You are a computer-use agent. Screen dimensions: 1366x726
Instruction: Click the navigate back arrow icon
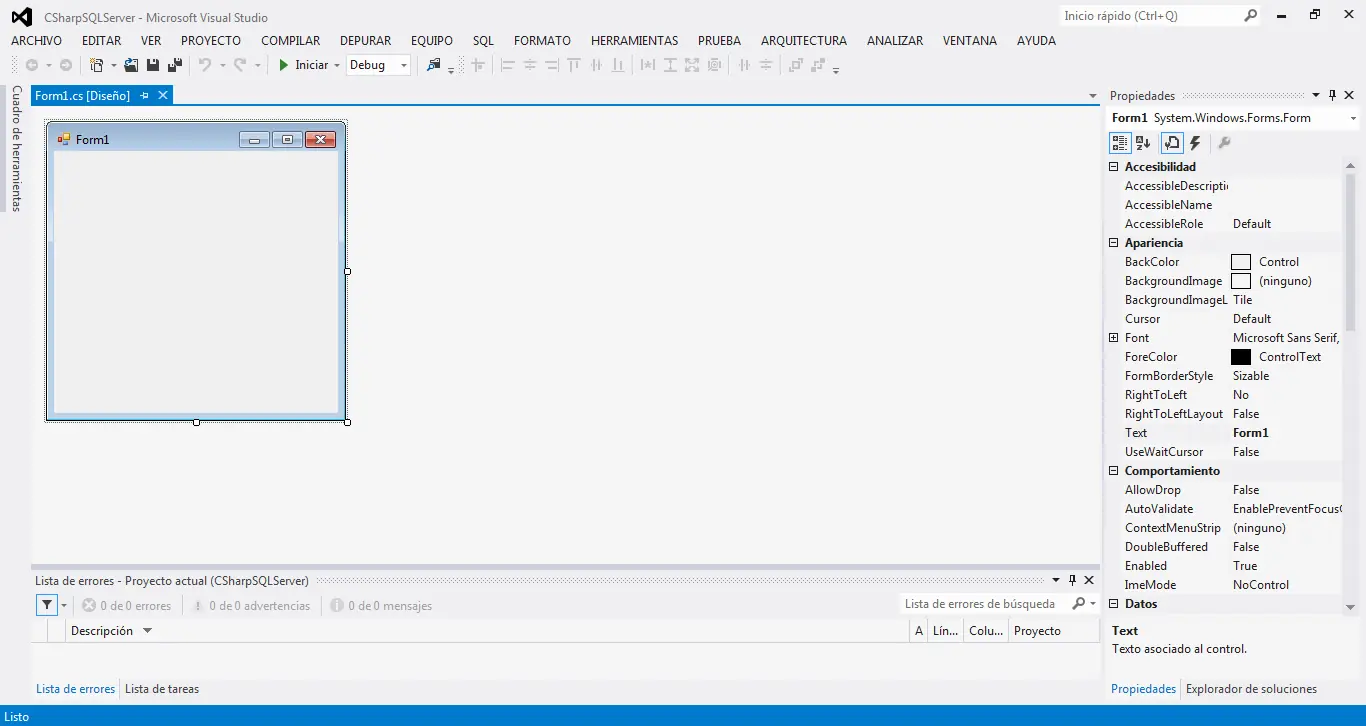pyautogui.click(x=32, y=65)
